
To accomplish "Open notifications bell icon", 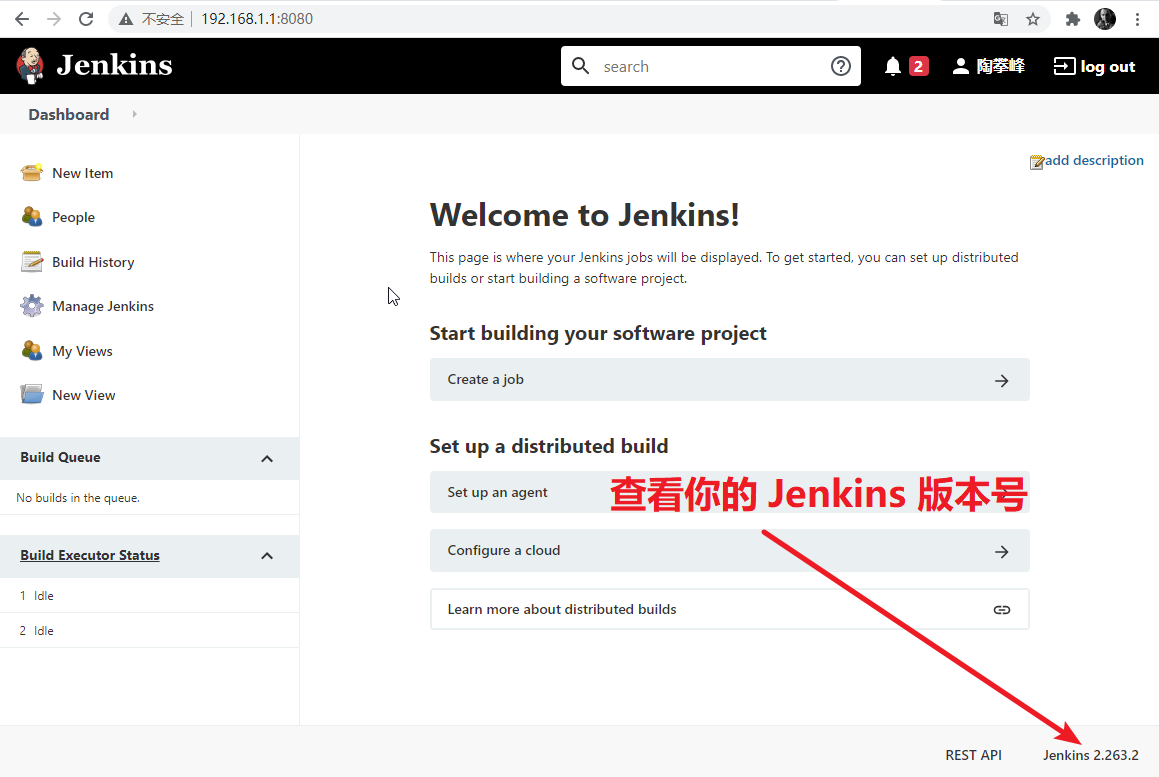I will pos(893,67).
